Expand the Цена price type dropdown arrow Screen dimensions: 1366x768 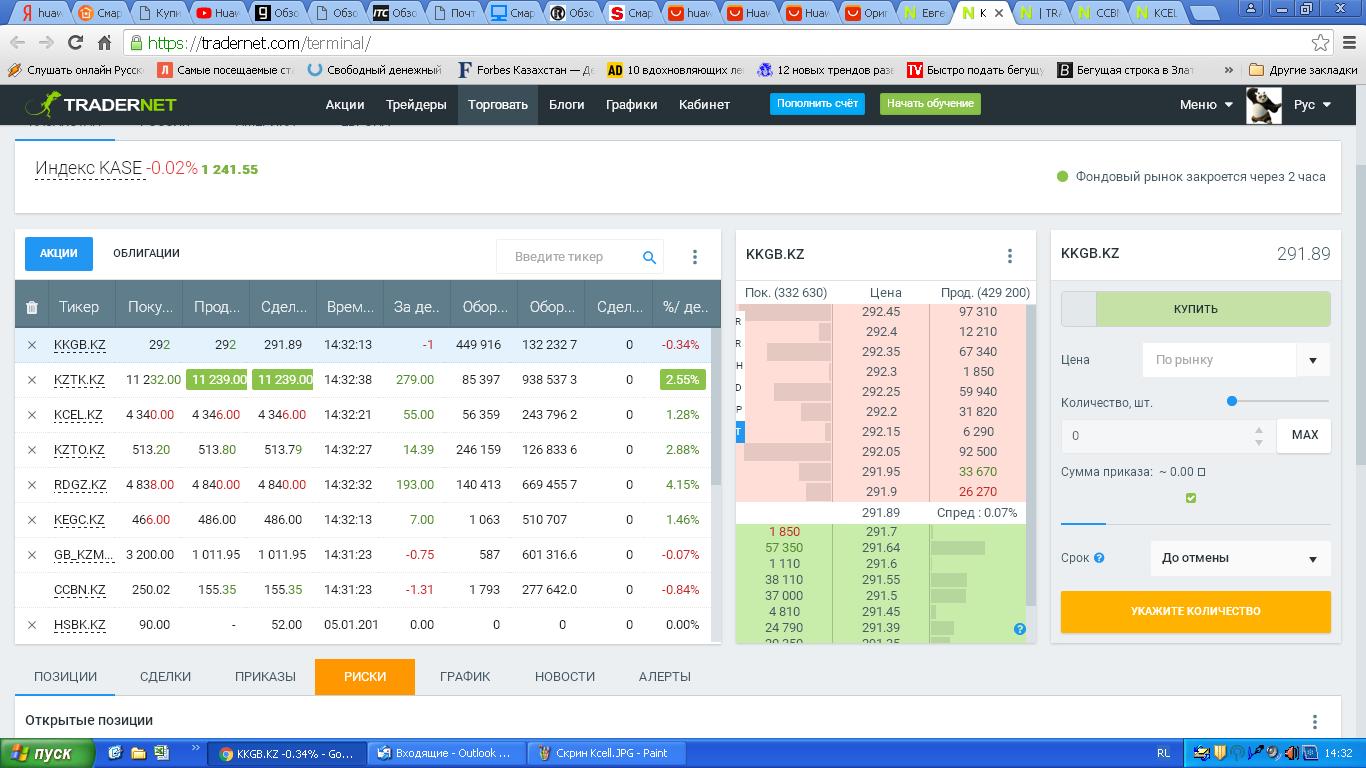[1313, 360]
